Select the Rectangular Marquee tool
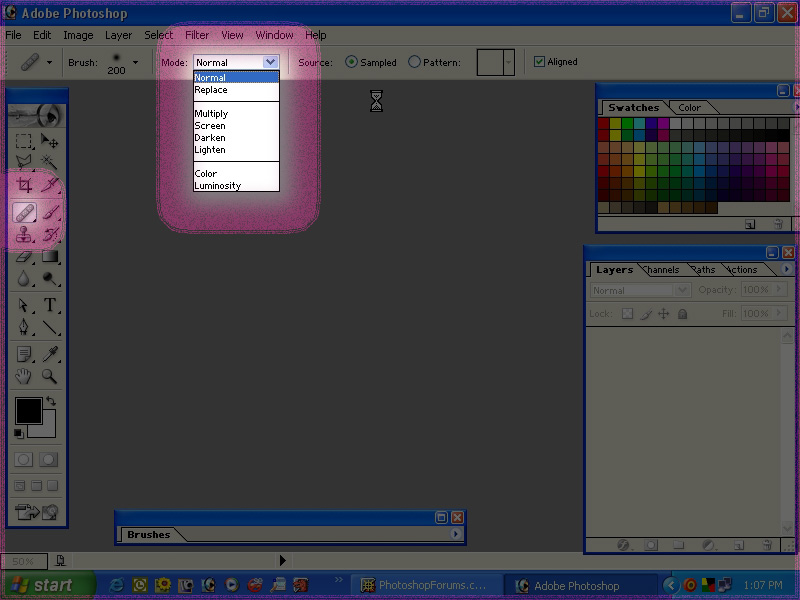 (x=24, y=141)
